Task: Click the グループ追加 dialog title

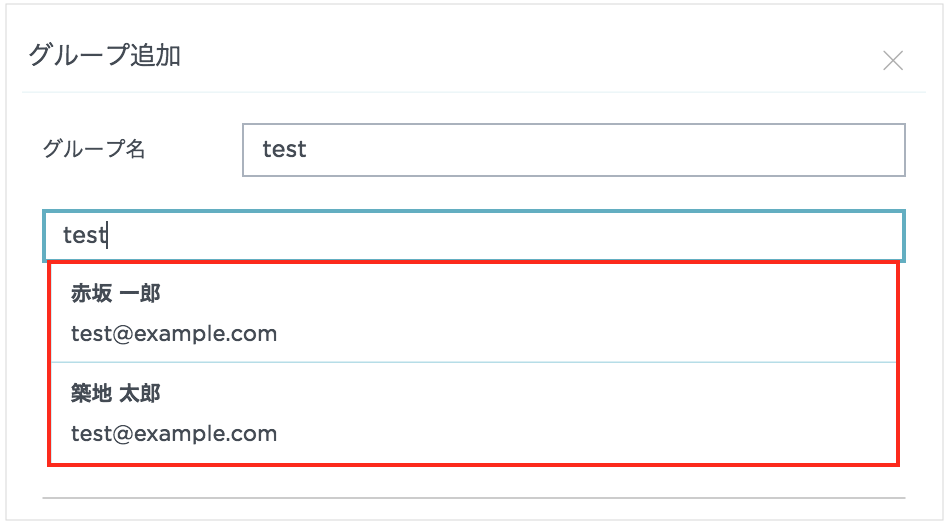Action: pos(104,56)
